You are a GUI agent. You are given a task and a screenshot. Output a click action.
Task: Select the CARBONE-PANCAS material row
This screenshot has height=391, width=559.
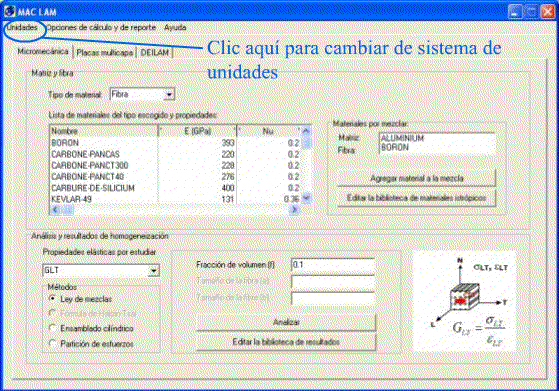coord(175,154)
